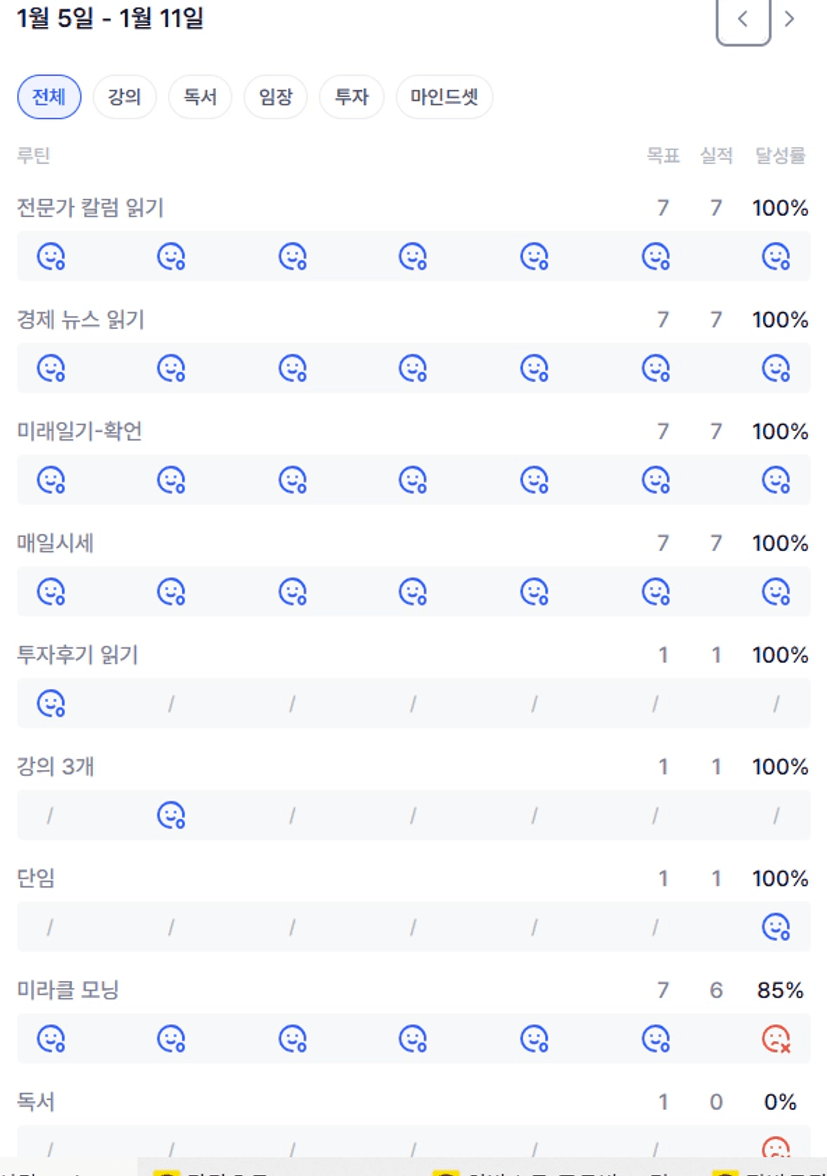The image size is (827, 1176).
Task: Click last day smiley in 단임 row
Action: (776, 928)
